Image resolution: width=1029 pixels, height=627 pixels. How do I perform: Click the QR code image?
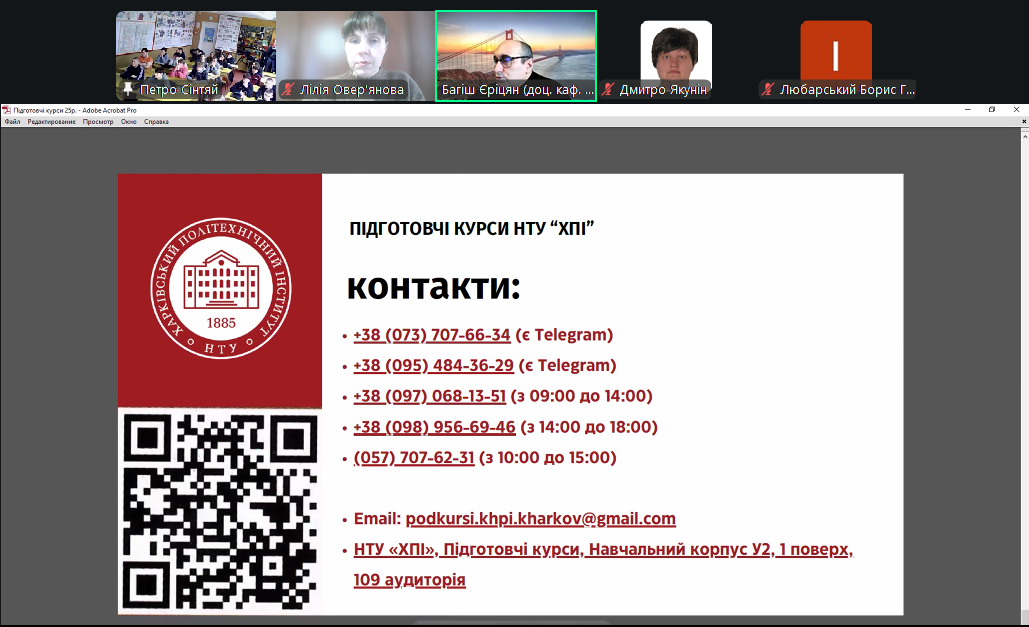coord(220,511)
